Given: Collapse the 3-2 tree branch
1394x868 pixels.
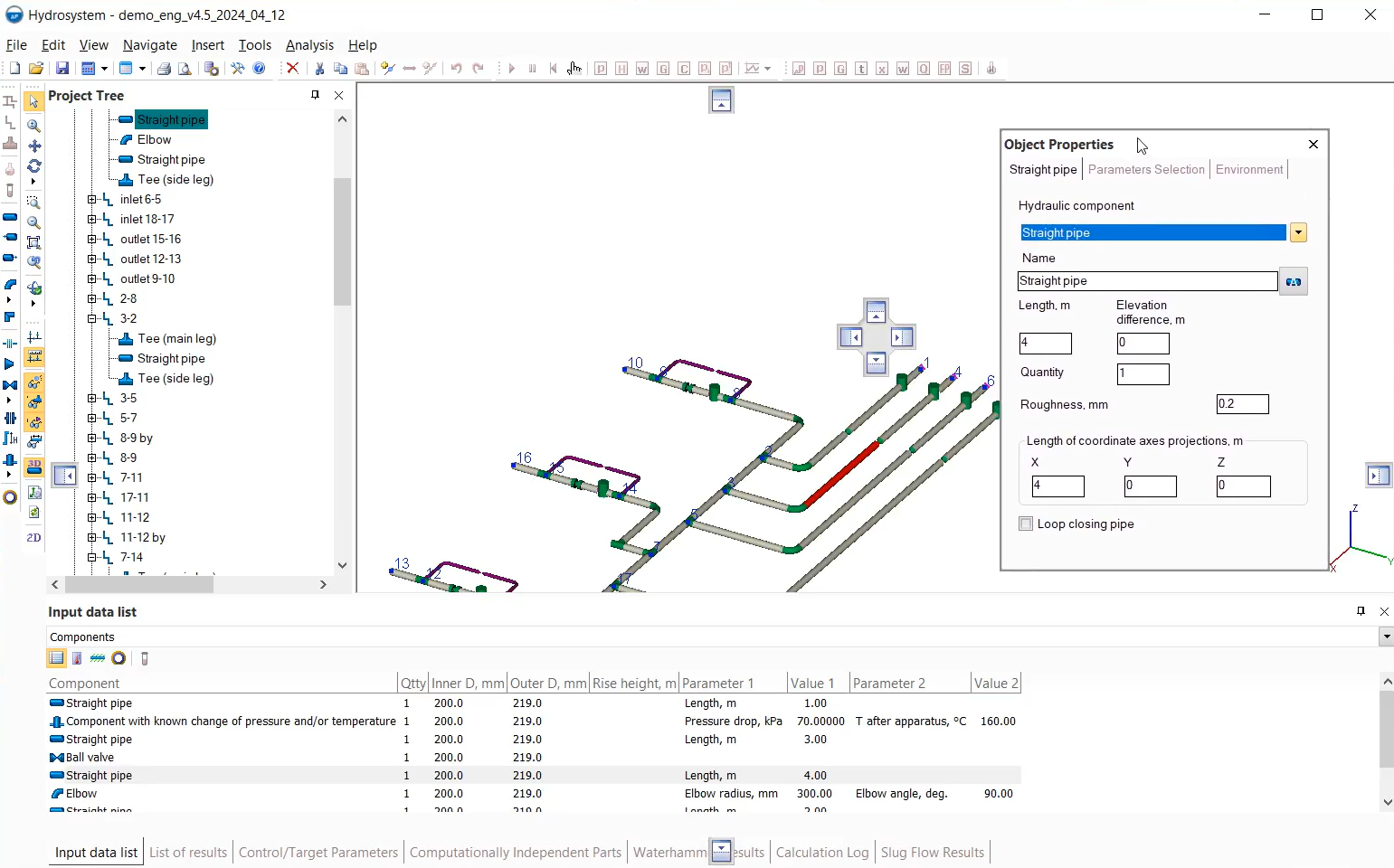Looking at the screenshot, I should click(x=91, y=319).
